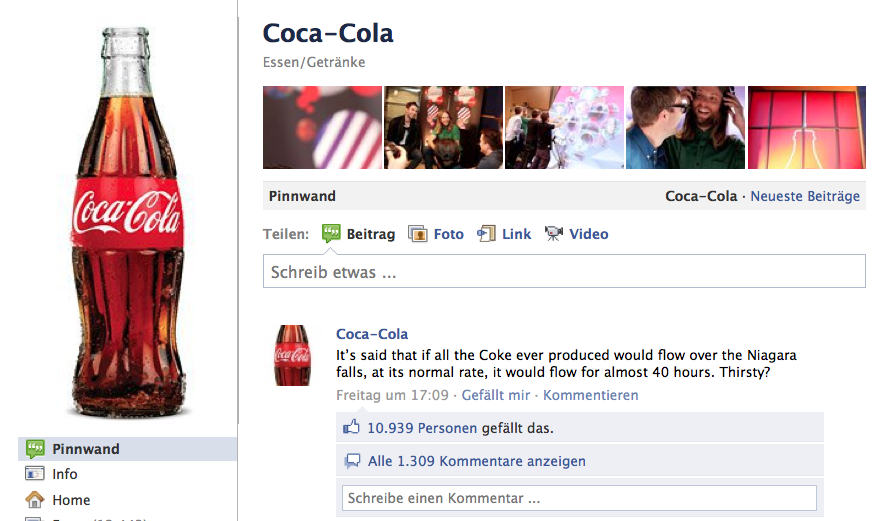The width and height of the screenshot is (881, 521).
Task: Open the red window bottle silhouette photo
Action: click(x=807, y=128)
